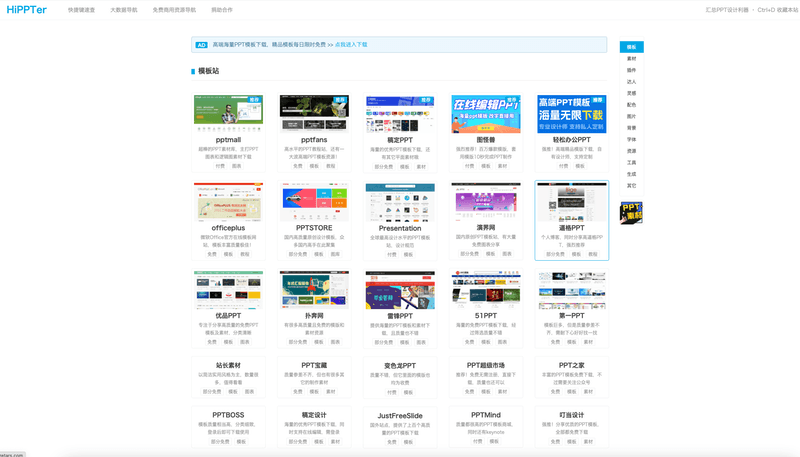
Task: Click the 教程 tag on the officeplus card
Action: coord(245,254)
